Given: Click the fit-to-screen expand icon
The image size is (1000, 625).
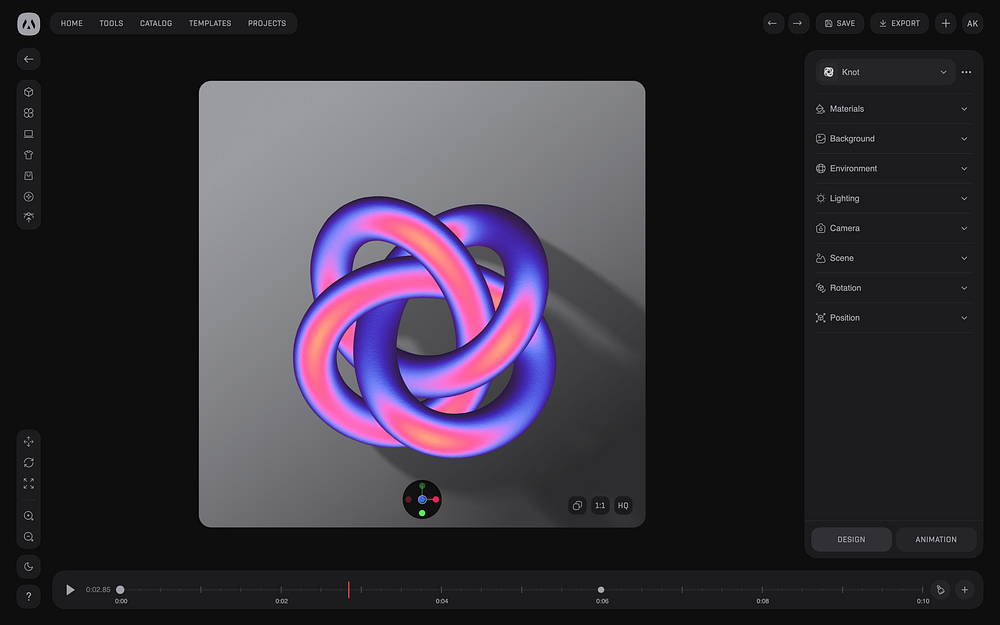Looking at the screenshot, I should tap(29, 483).
